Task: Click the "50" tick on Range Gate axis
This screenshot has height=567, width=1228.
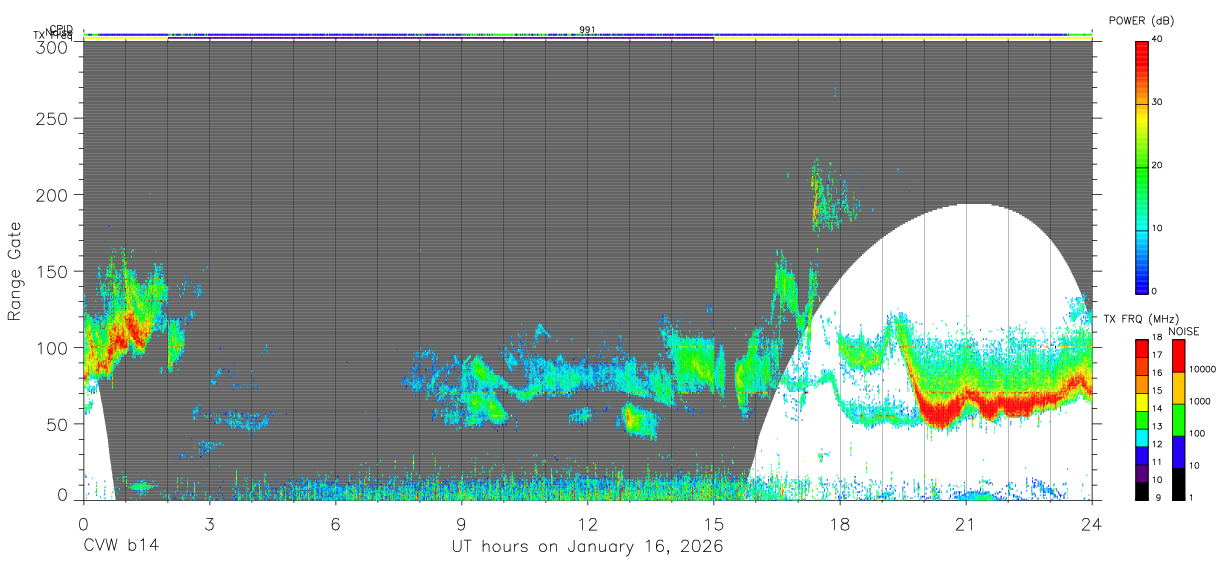Action: click(x=57, y=424)
